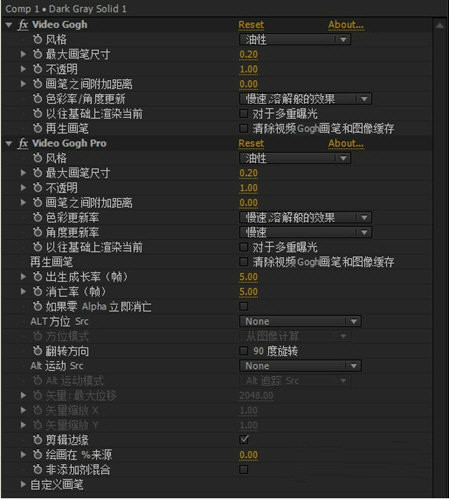Click 5.00 value of 消亡率
This screenshot has width=449, height=500.
point(249,292)
